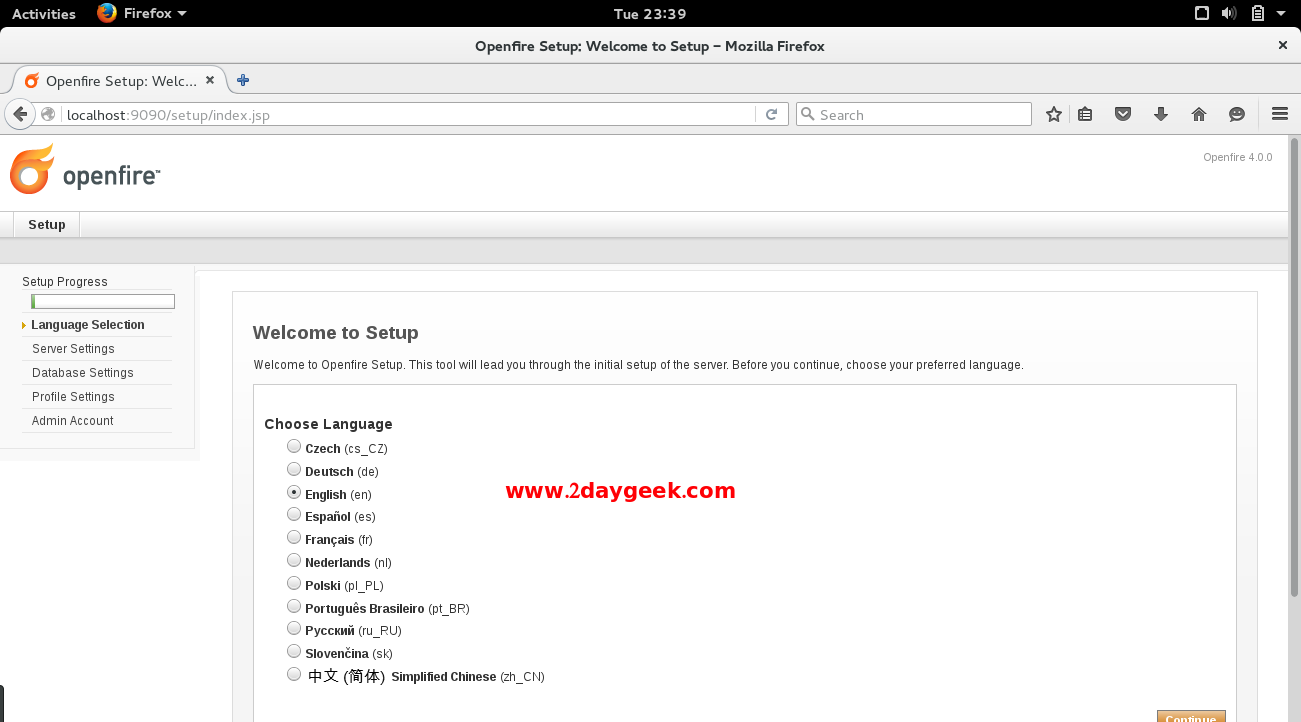The height and width of the screenshot is (722, 1301).
Task: Select the Nederlands language radio button
Action: [x=294, y=560]
